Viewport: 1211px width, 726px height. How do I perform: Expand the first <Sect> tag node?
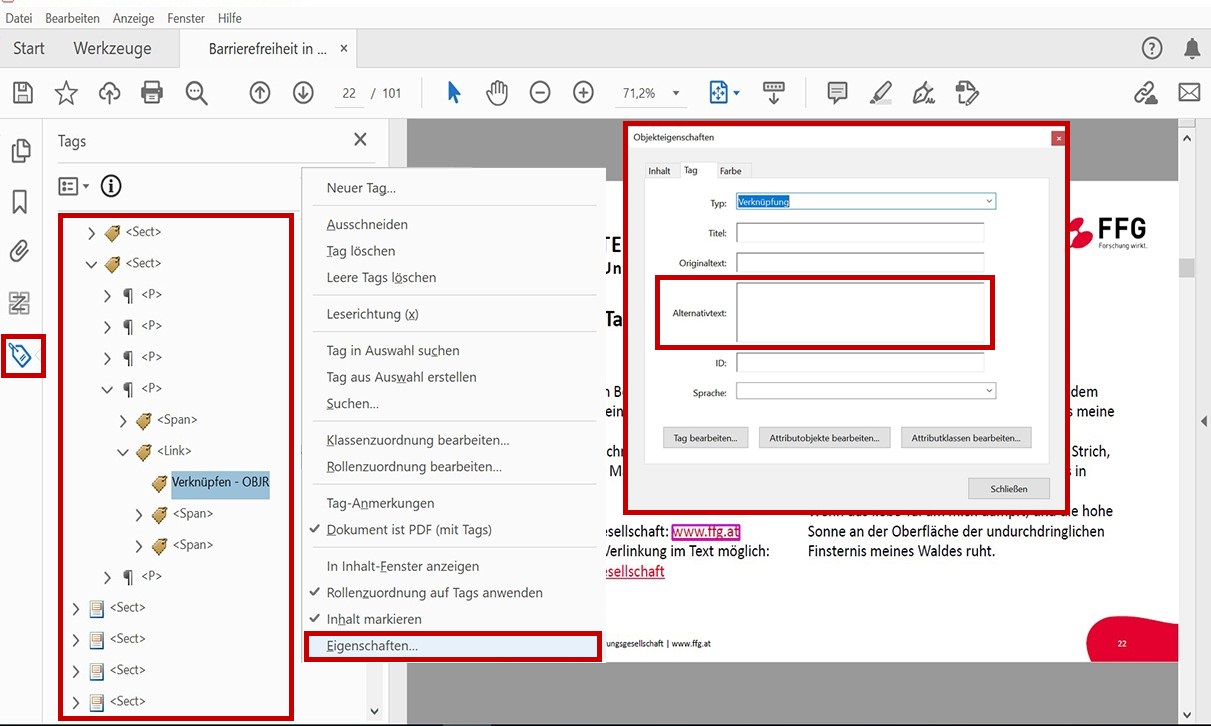click(x=91, y=232)
